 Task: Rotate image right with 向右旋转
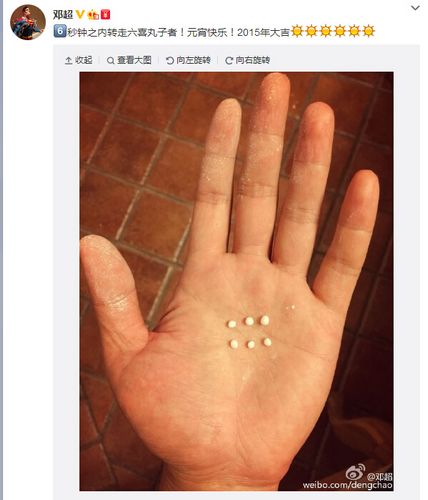click(253, 60)
